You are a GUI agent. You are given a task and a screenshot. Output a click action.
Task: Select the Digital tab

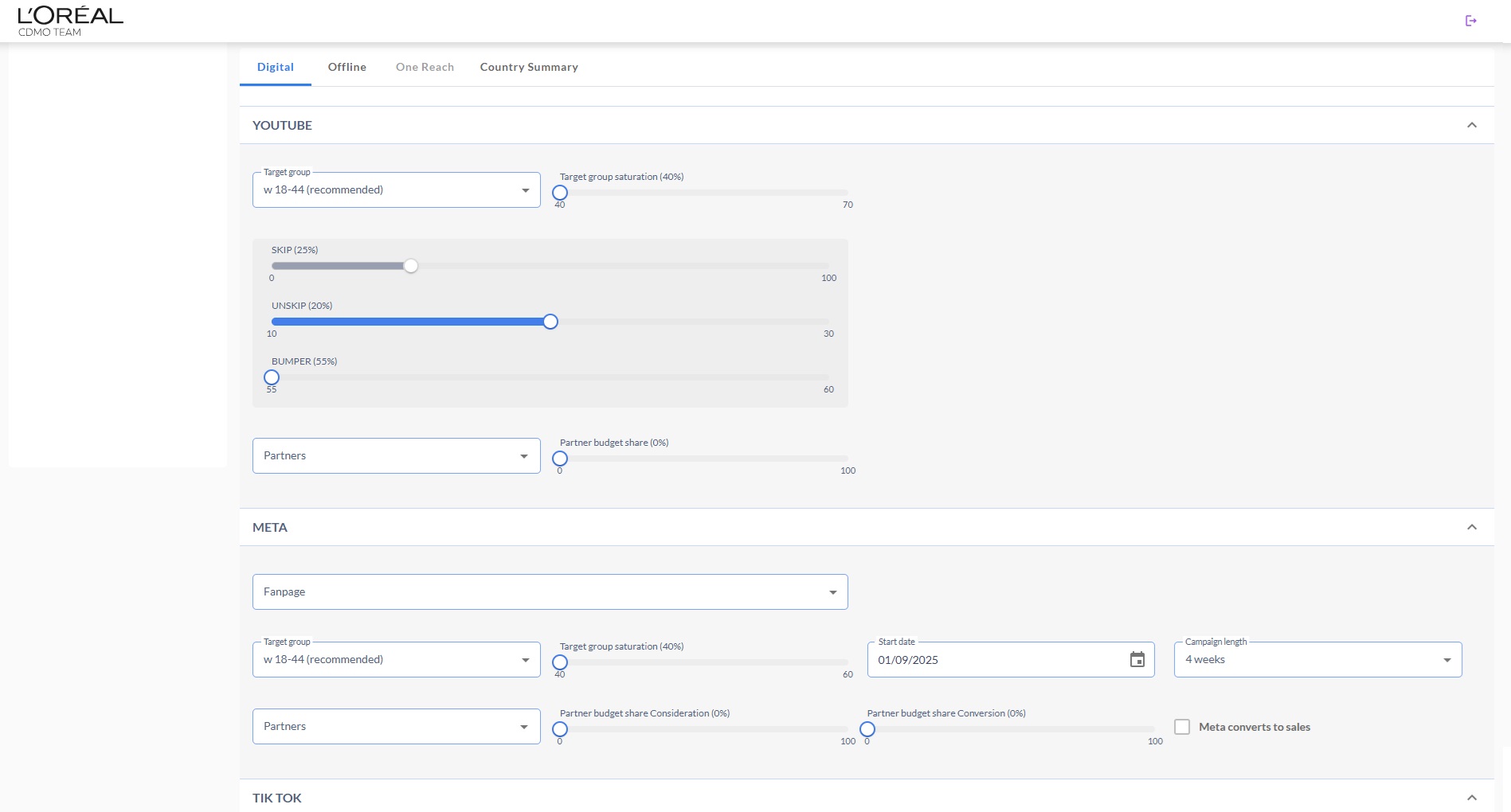click(x=275, y=68)
